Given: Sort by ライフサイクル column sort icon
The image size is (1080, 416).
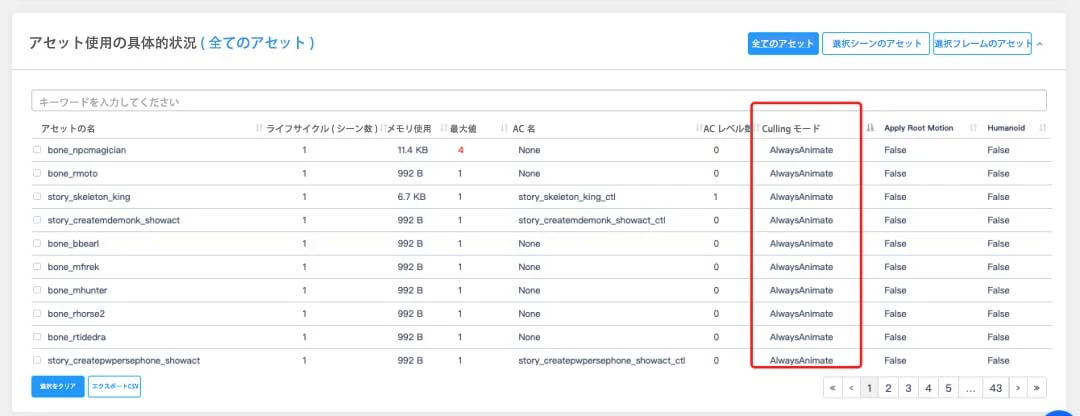Looking at the screenshot, I should pyautogui.click(x=383, y=128).
